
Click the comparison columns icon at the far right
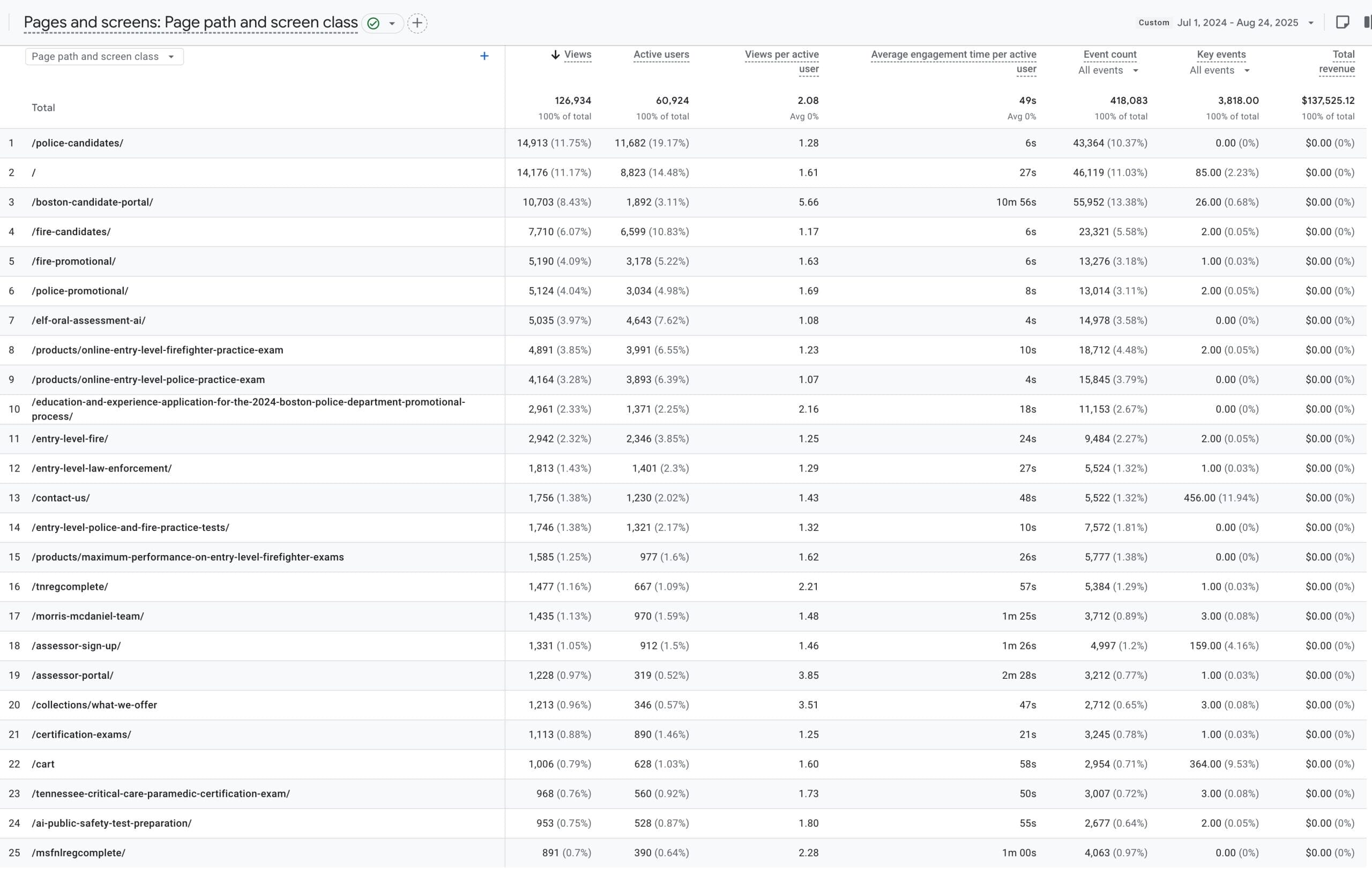[x=1367, y=23]
